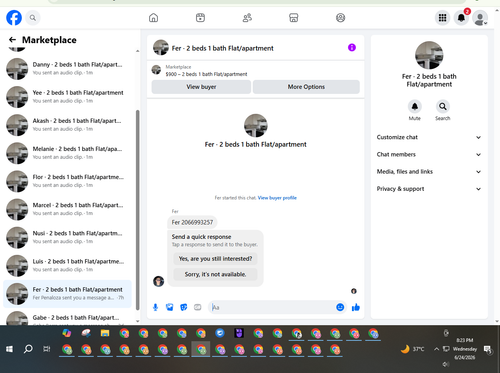500x373 pixels.
Task: Send a thumbs-up like
Action: coord(356,307)
